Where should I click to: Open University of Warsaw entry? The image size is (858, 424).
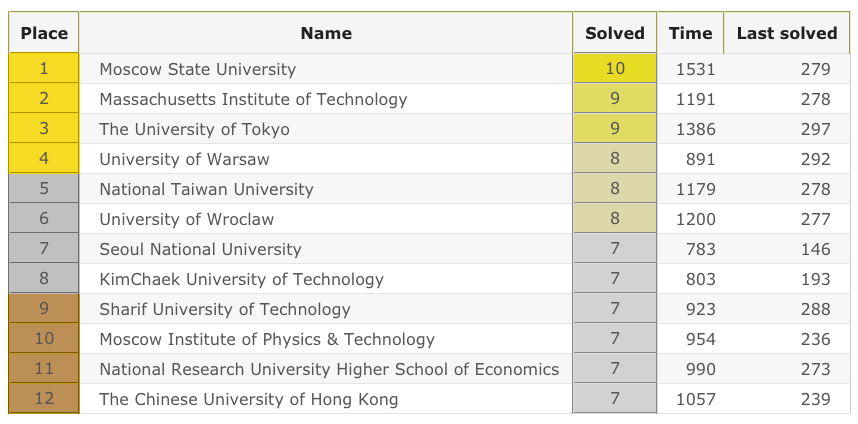pyautogui.click(x=185, y=159)
